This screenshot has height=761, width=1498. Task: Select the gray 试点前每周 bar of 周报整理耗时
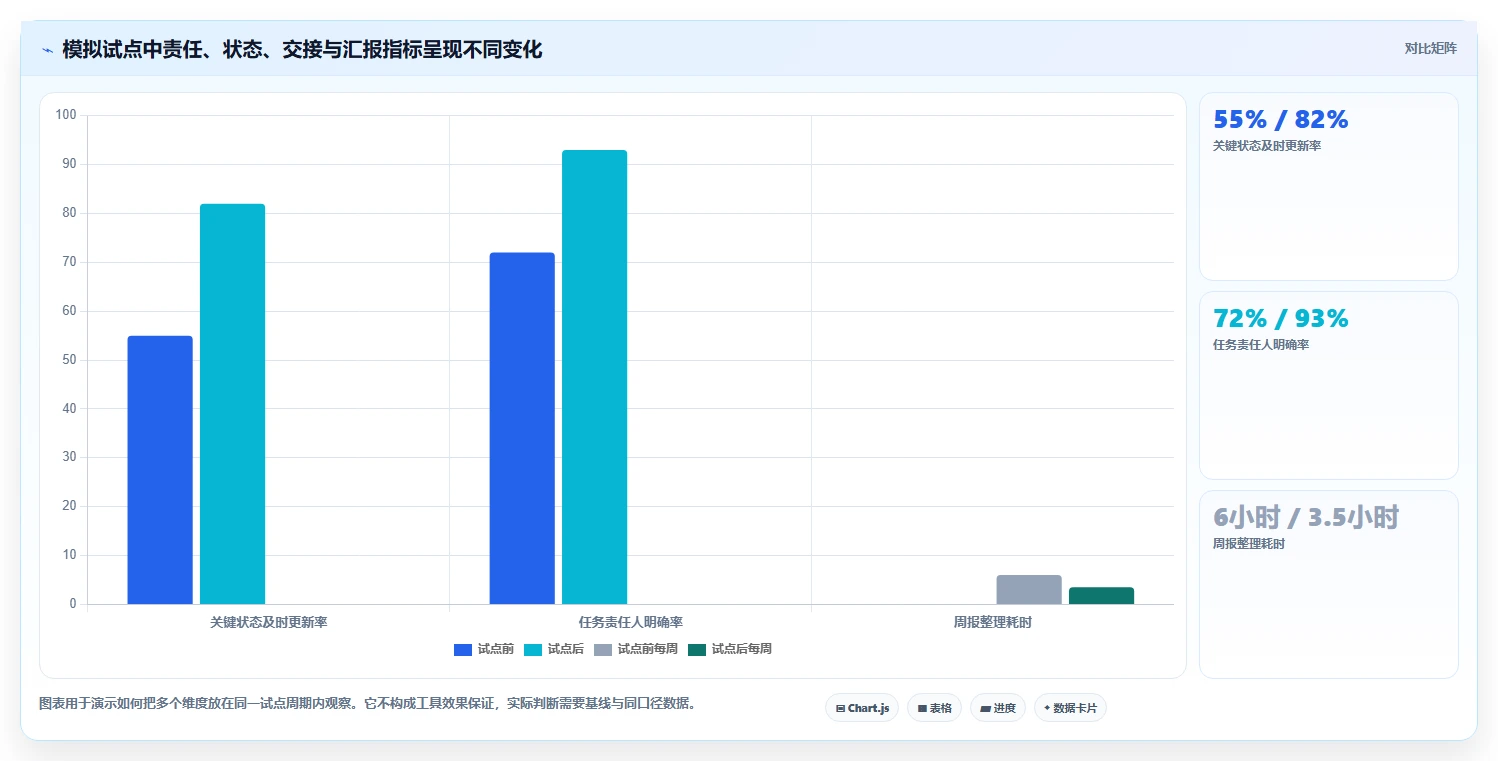tap(1029, 590)
